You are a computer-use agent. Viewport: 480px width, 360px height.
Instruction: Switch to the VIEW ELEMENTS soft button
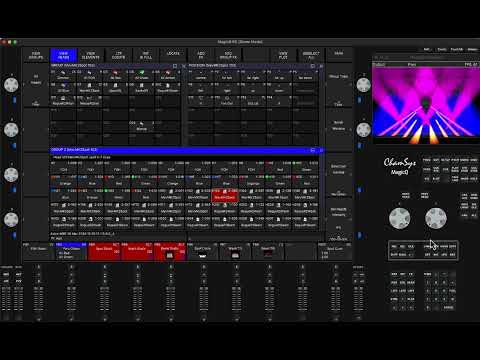tap(91, 55)
